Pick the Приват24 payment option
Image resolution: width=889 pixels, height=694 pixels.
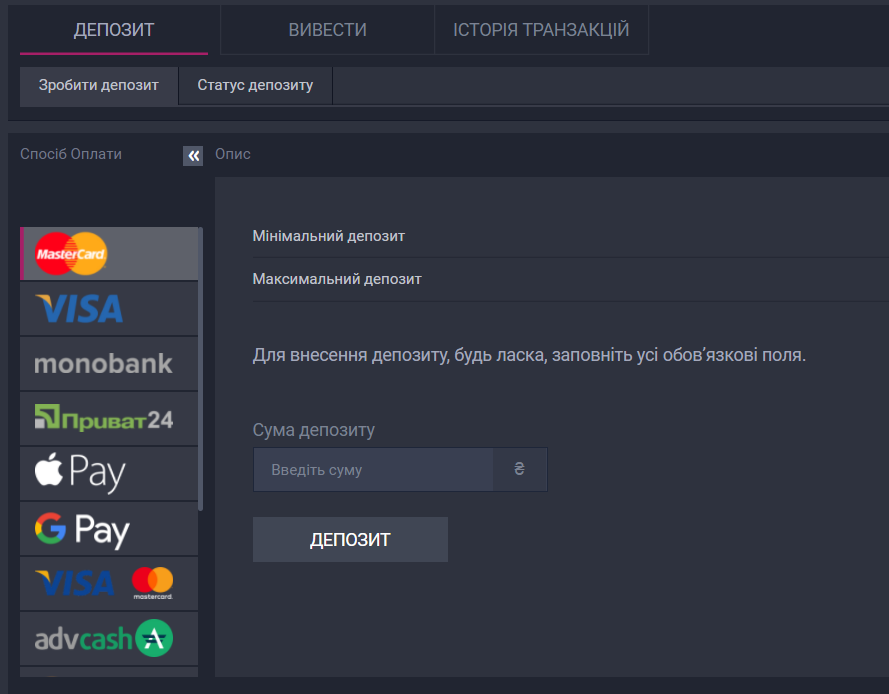pos(109,418)
